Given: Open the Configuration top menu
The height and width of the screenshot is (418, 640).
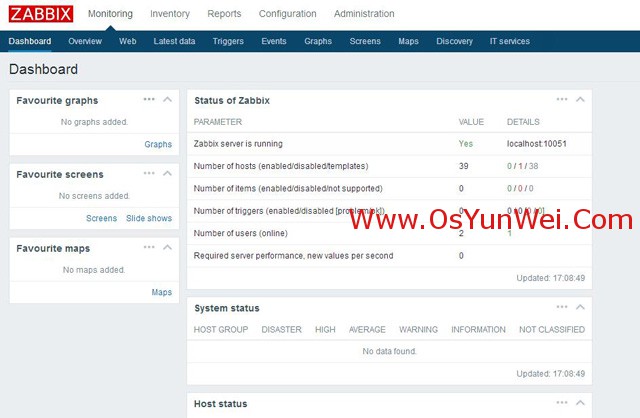Looking at the screenshot, I should 287,14.
